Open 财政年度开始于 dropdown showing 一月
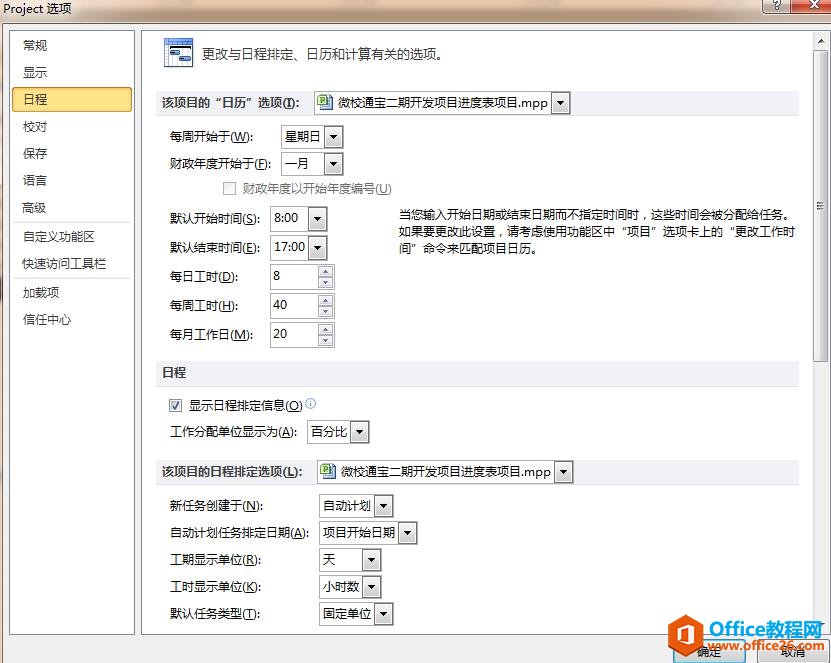This screenshot has width=831, height=663. click(333, 164)
